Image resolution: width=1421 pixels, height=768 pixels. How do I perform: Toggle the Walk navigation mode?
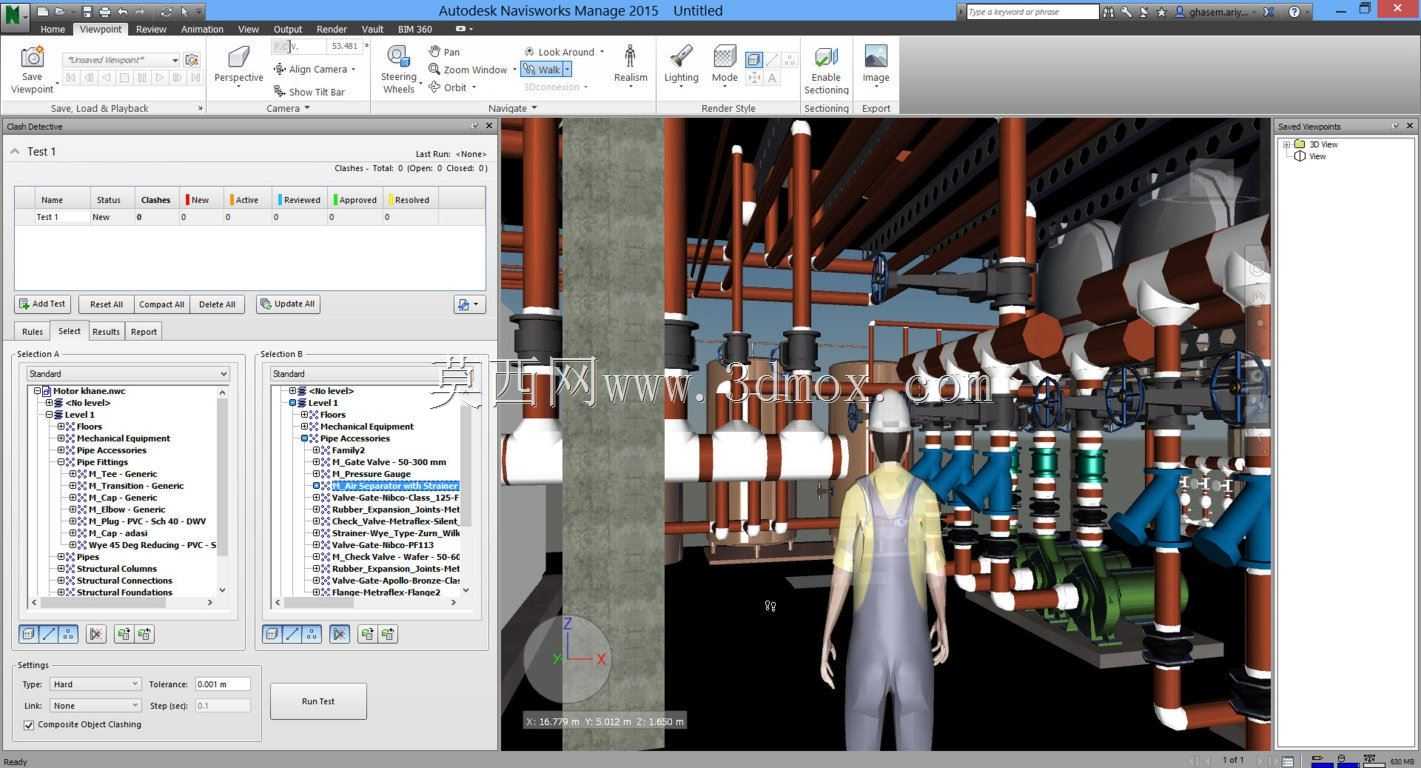click(x=542, y=70)
